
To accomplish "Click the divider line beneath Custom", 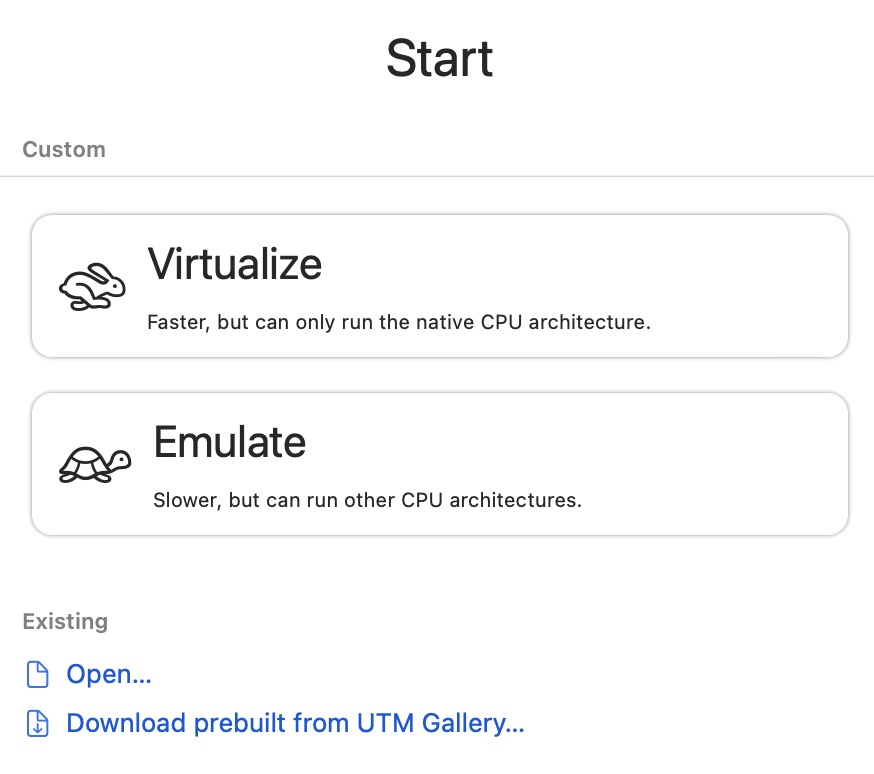I will (x=437, y=177).
